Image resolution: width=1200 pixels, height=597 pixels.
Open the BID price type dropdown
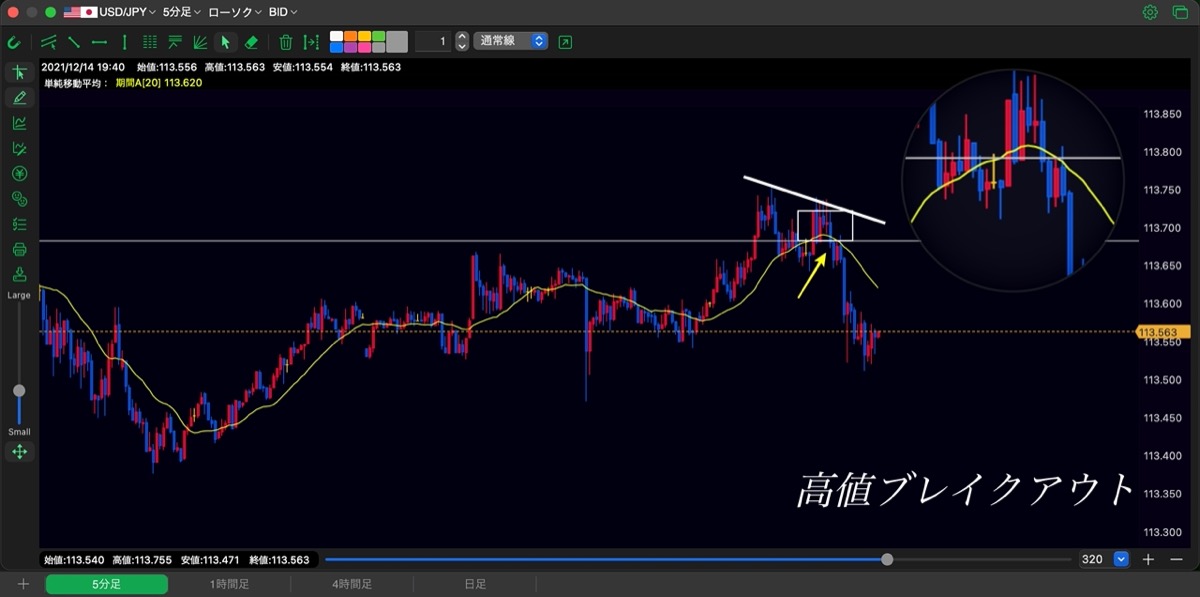click(x=283, y=12)
